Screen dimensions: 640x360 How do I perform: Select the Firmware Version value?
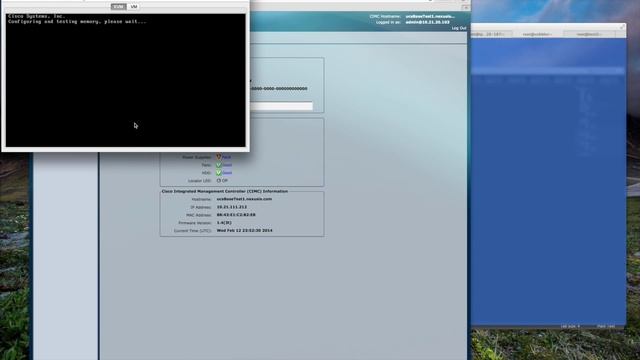tap(224, 222)
